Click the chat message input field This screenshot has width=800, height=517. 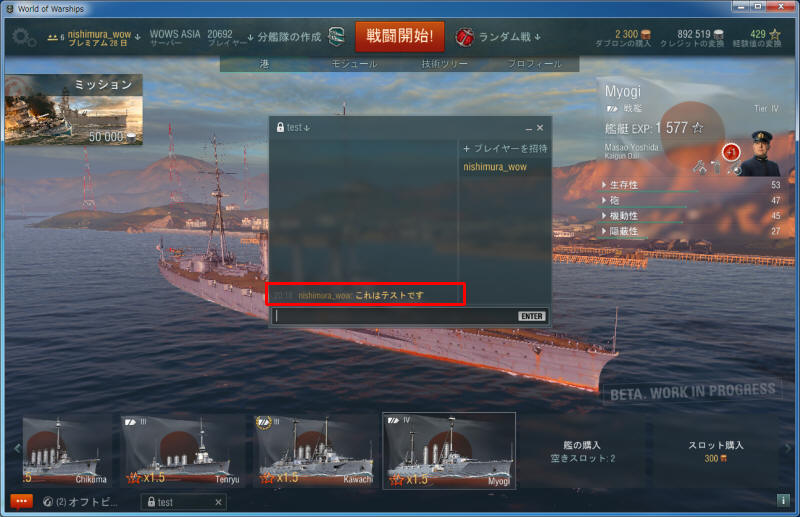pyautogui.click(x=395, y=316)
